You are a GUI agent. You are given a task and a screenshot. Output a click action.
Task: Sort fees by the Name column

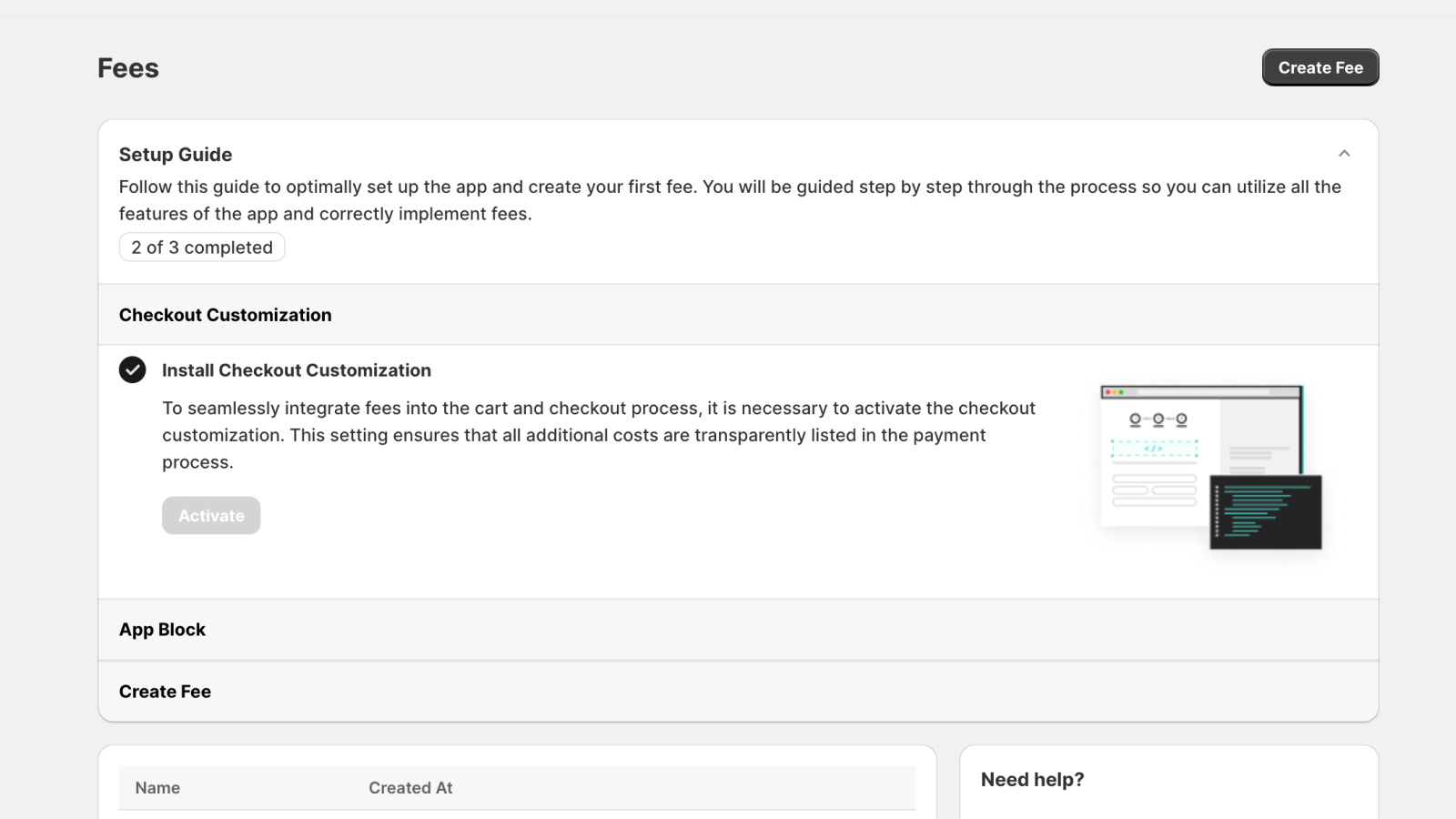(157, 787)
